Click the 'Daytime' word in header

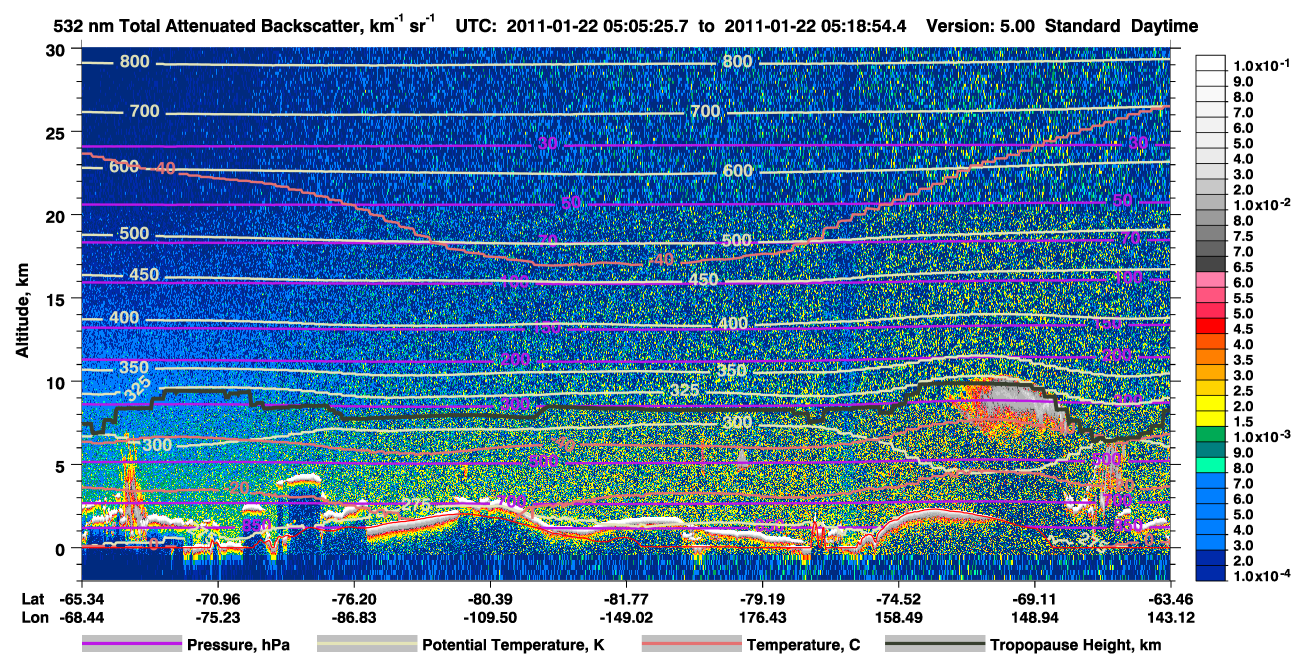pyautogui.click(x=1162, y=27)
